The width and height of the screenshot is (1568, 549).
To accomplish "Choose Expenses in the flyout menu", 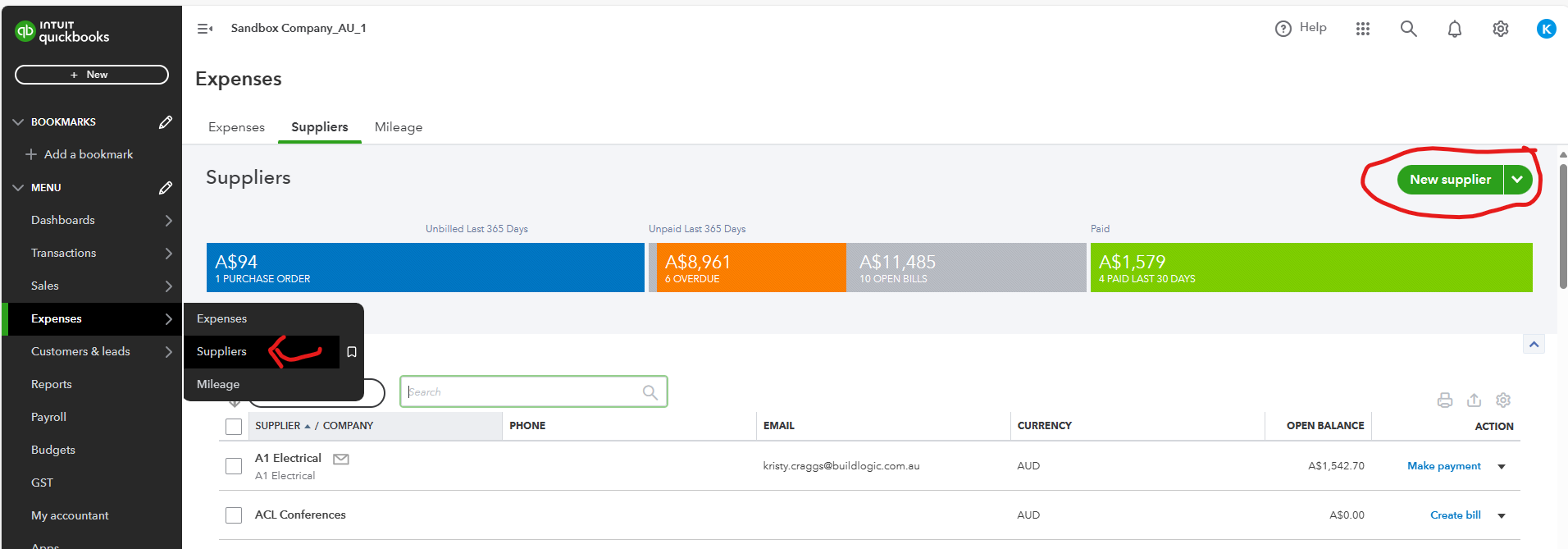I will point(221,318).
